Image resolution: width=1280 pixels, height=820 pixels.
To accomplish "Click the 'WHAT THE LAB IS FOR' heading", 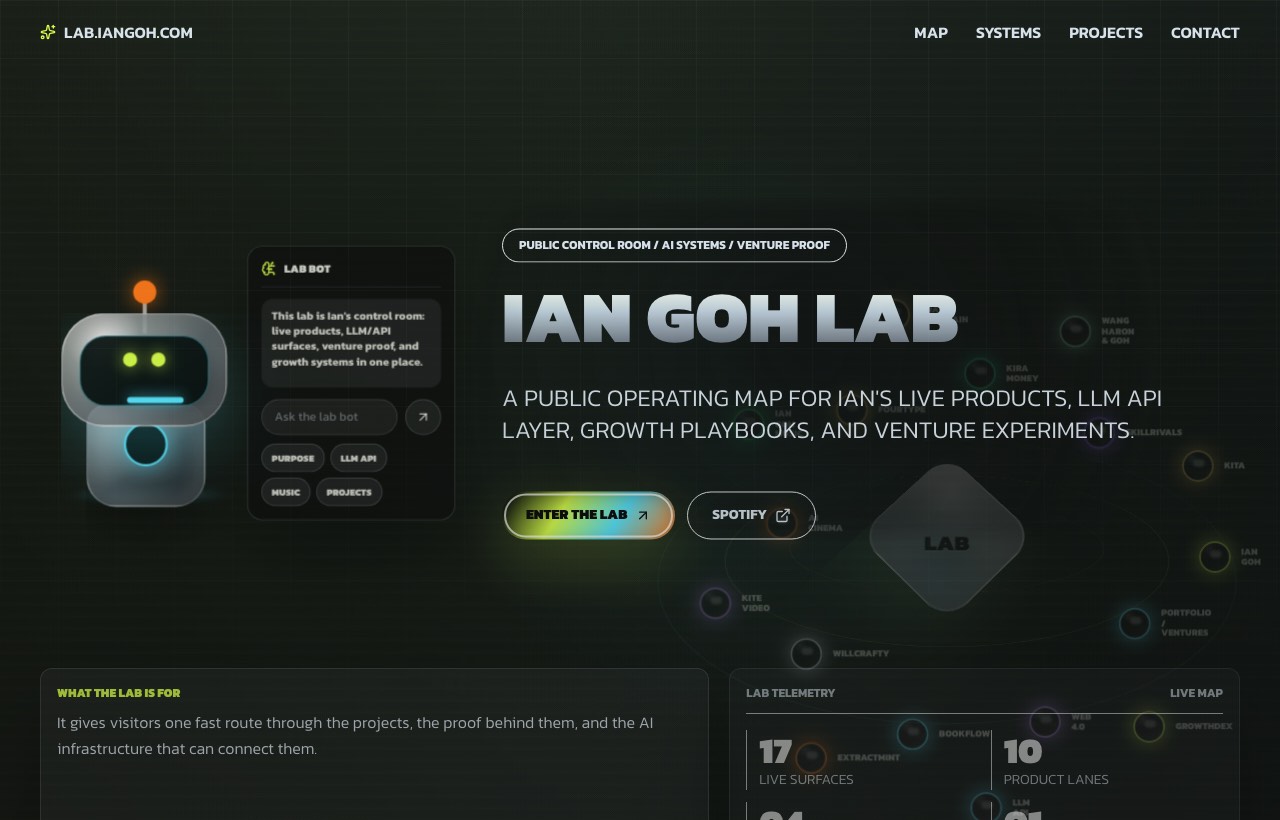I will click(x=118, y=693).
